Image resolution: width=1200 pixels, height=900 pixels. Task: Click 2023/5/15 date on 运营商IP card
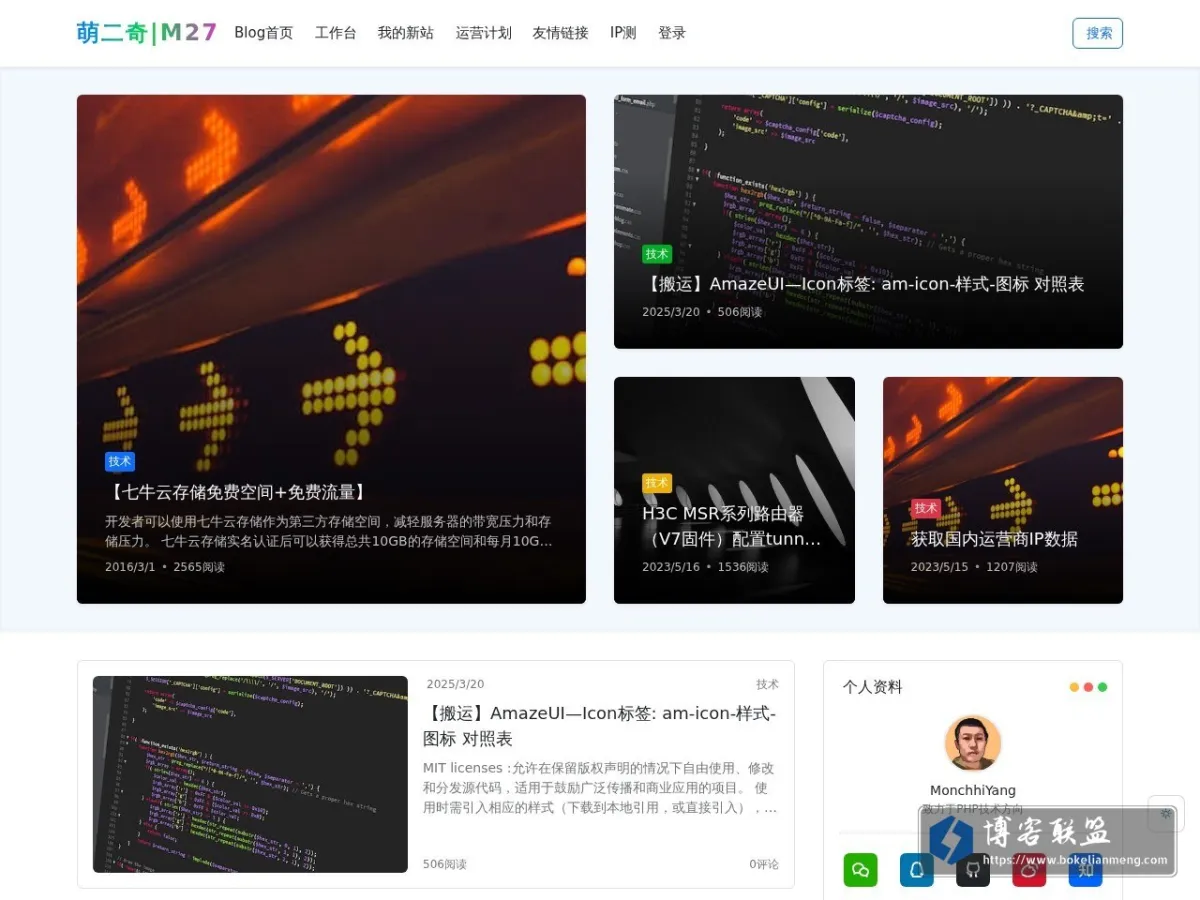(x=940, y=567)
